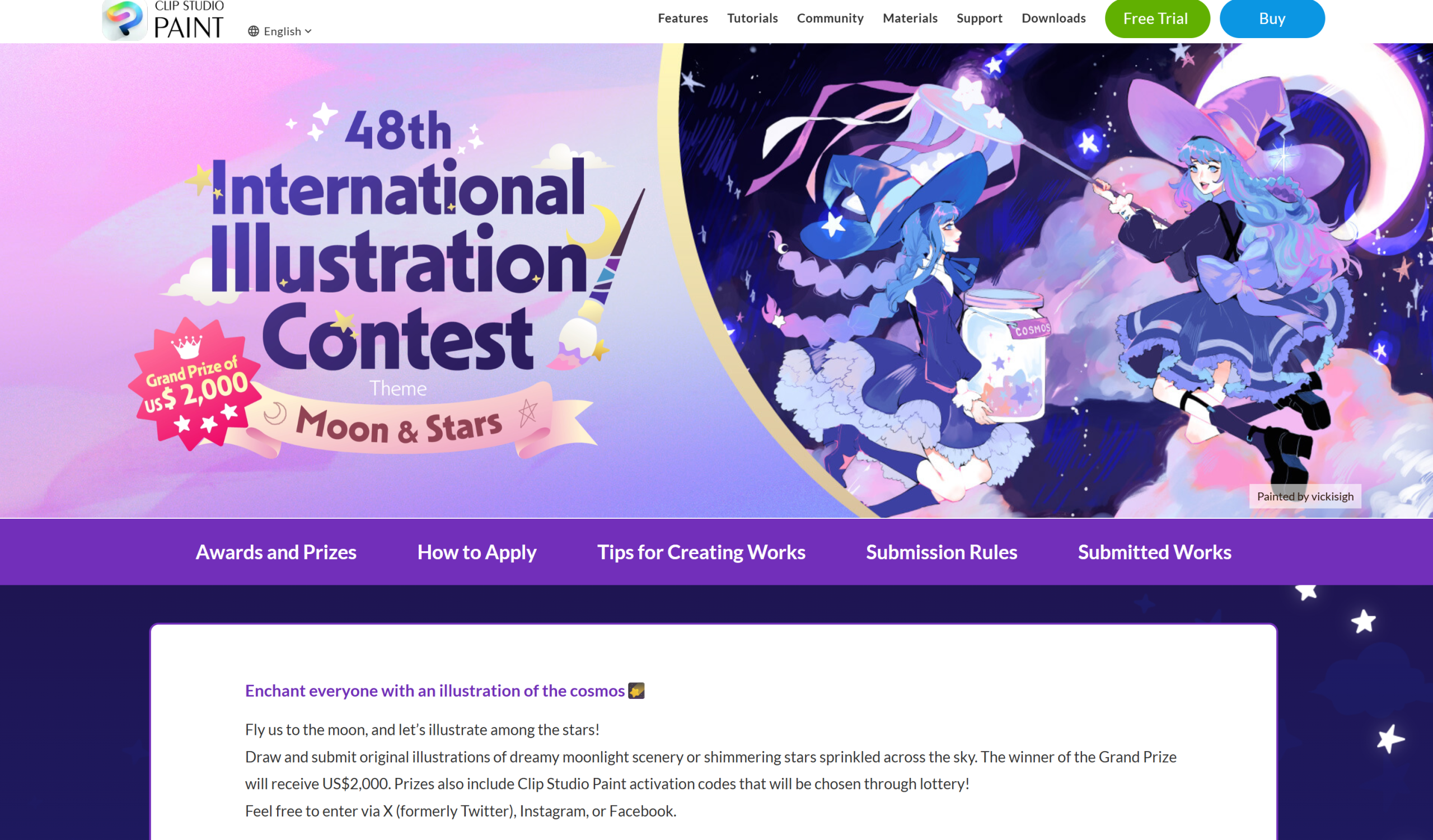Open the Materials menu item
Viewport: 1433px width, 840px height.
coord(910,18)
